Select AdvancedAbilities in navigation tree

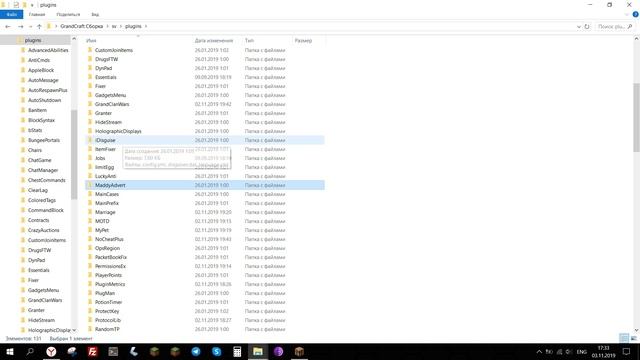[x=48, y=50]
